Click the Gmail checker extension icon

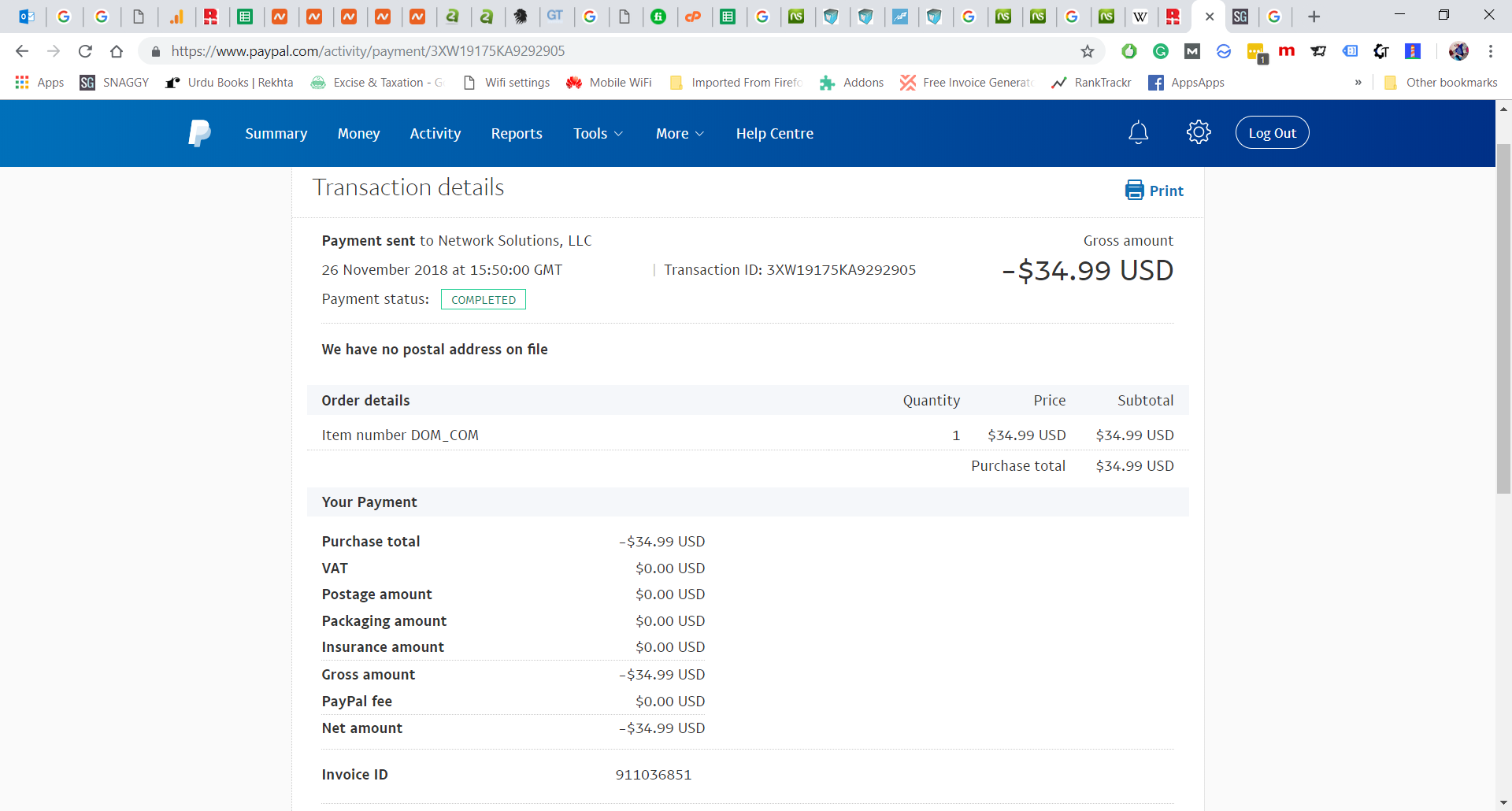[x=1192, y=51]
